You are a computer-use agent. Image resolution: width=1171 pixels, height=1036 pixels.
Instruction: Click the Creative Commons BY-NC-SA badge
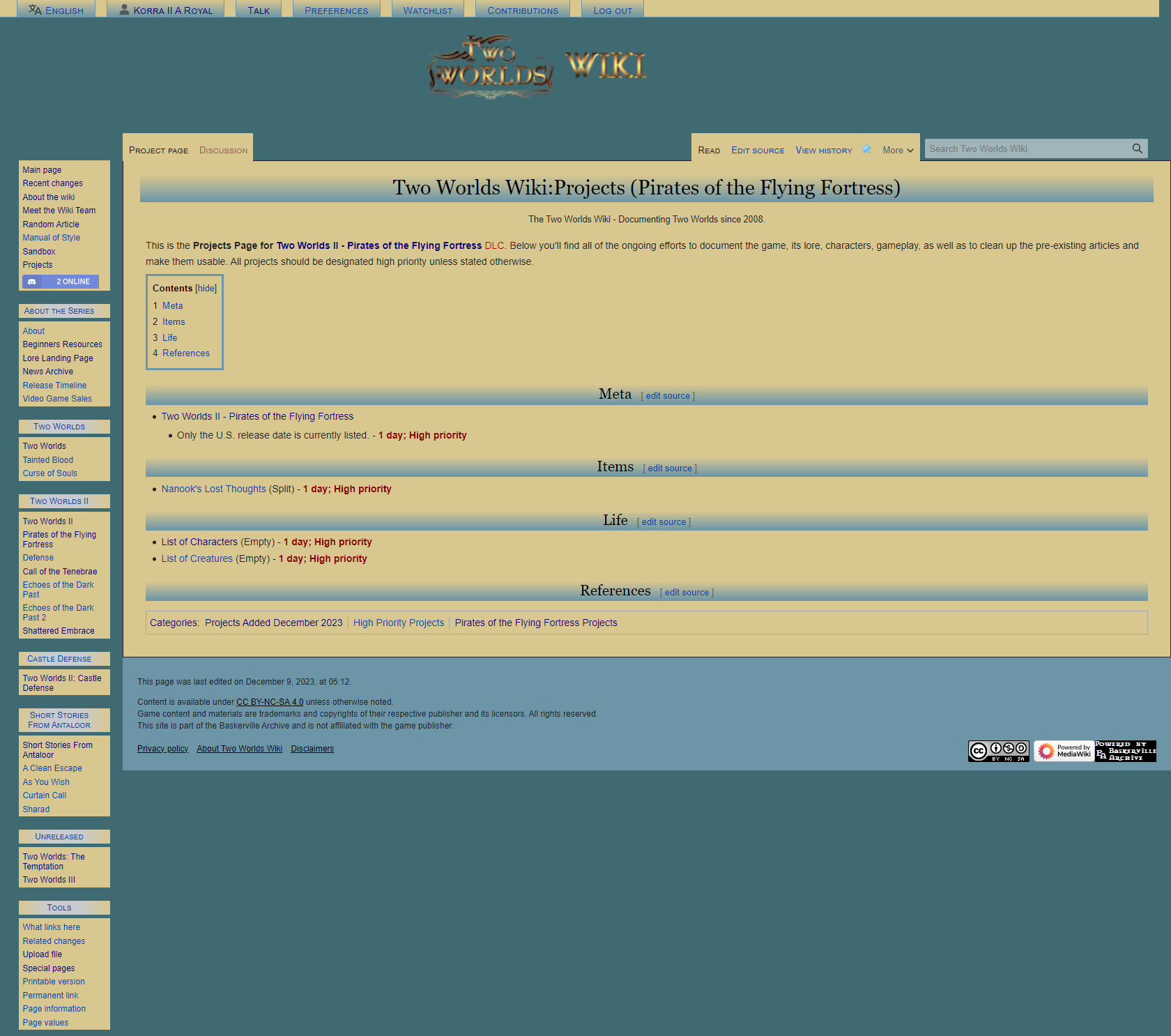[999, 751]
